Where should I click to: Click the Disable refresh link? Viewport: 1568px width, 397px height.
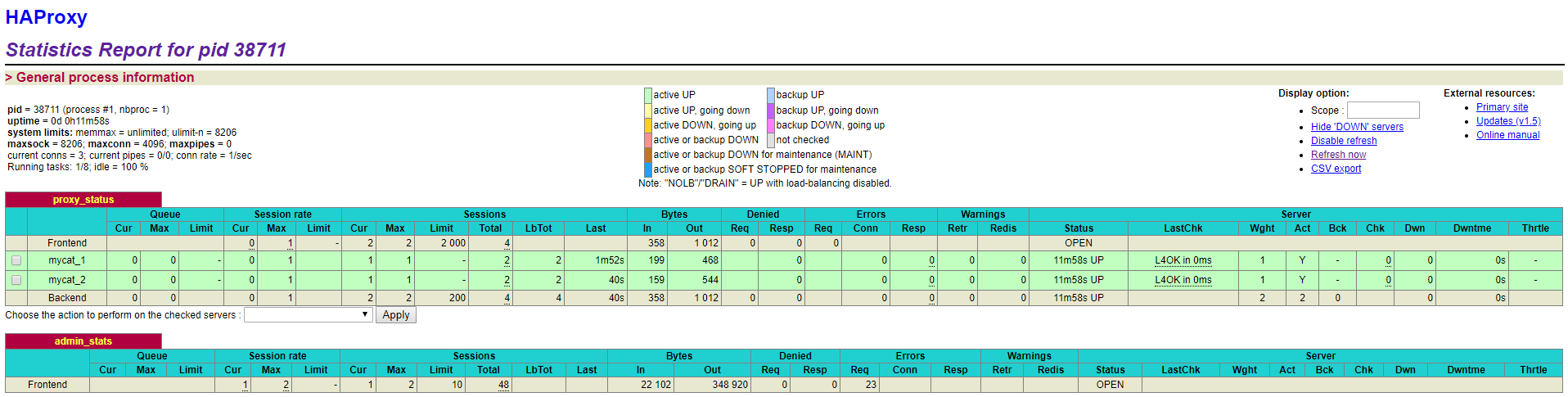click(x=1344, y=141)
